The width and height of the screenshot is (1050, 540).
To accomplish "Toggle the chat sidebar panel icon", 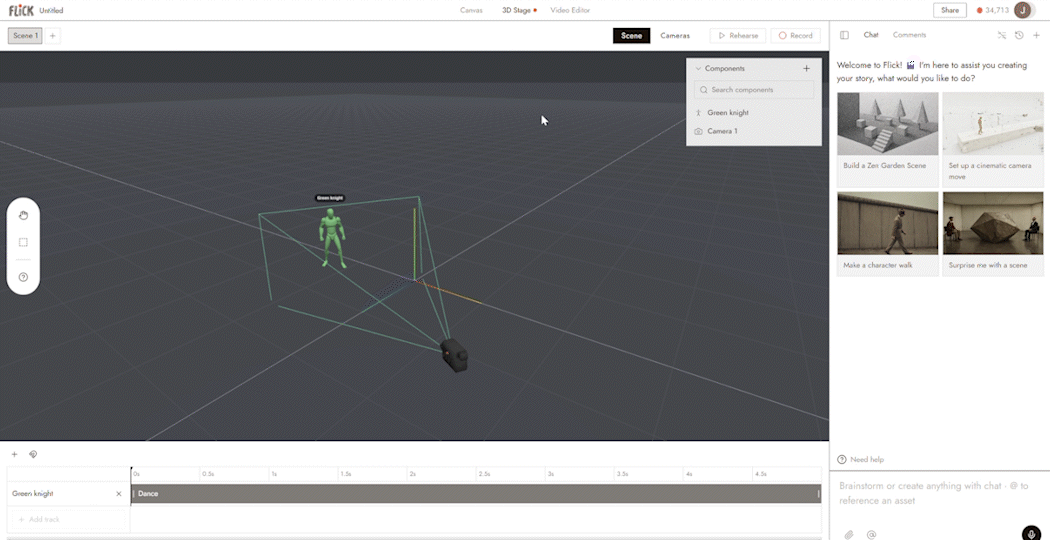I will pyautogui.click(x=844, y=35).
